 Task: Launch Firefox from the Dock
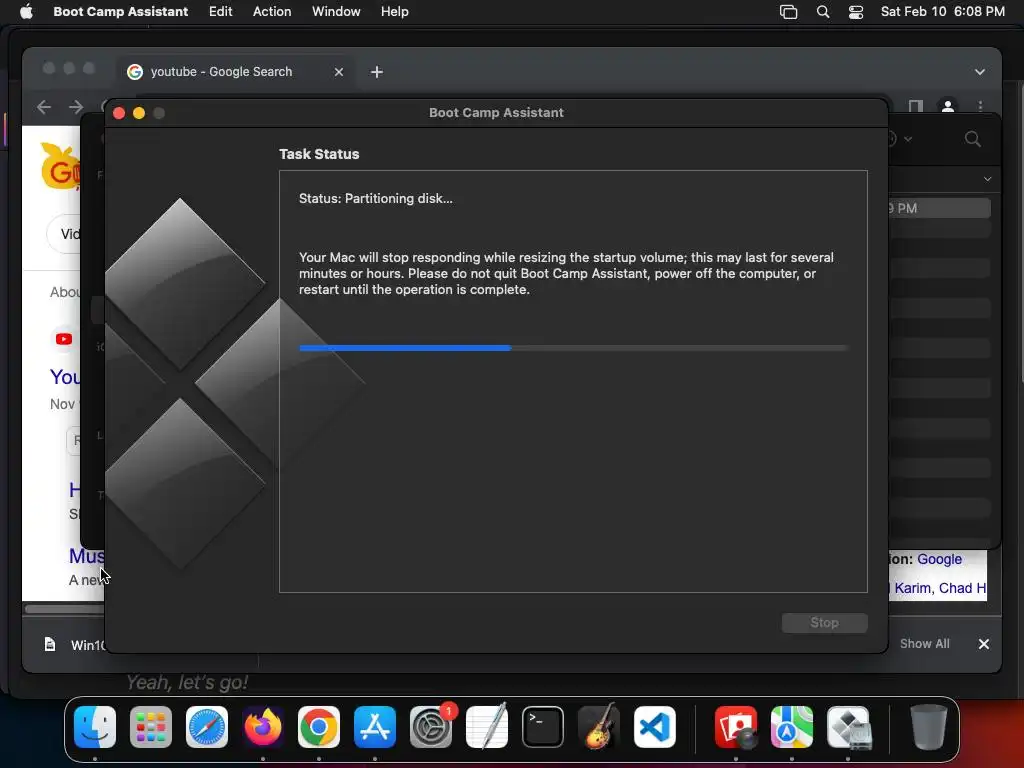pyautogui.click(x=263, y=727)
